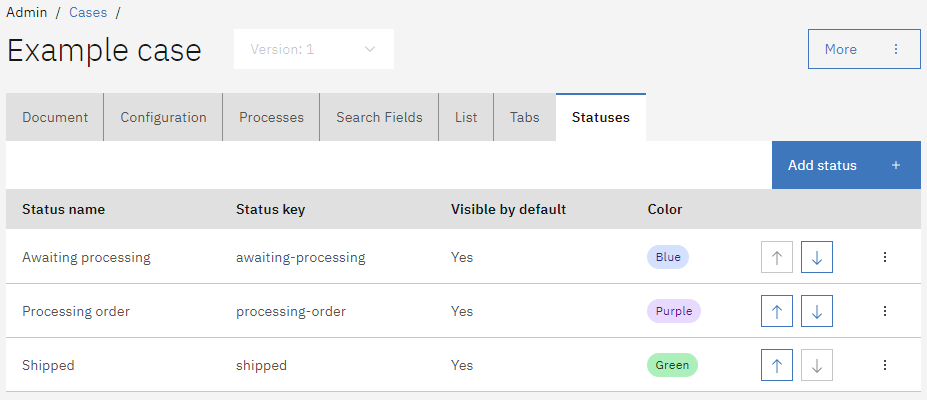Move Processing order status down
This screenshot has height=400, width=927.
817,311
